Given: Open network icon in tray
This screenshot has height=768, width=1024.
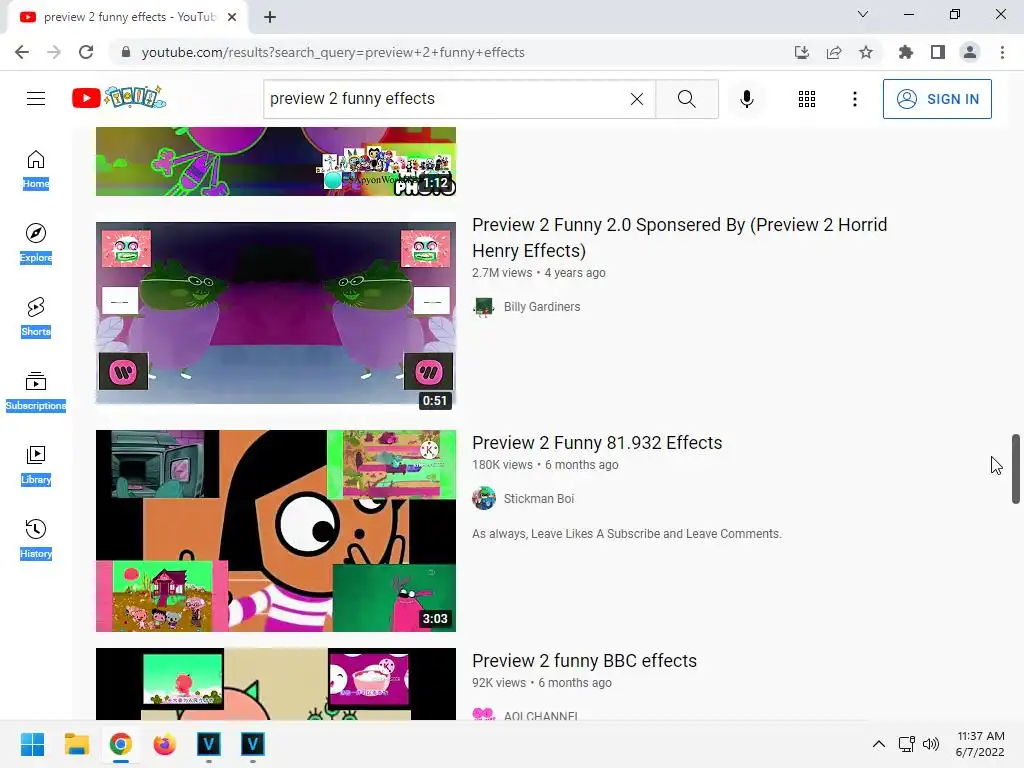Looking at the screenshot, I should click(x=906, y=744).
